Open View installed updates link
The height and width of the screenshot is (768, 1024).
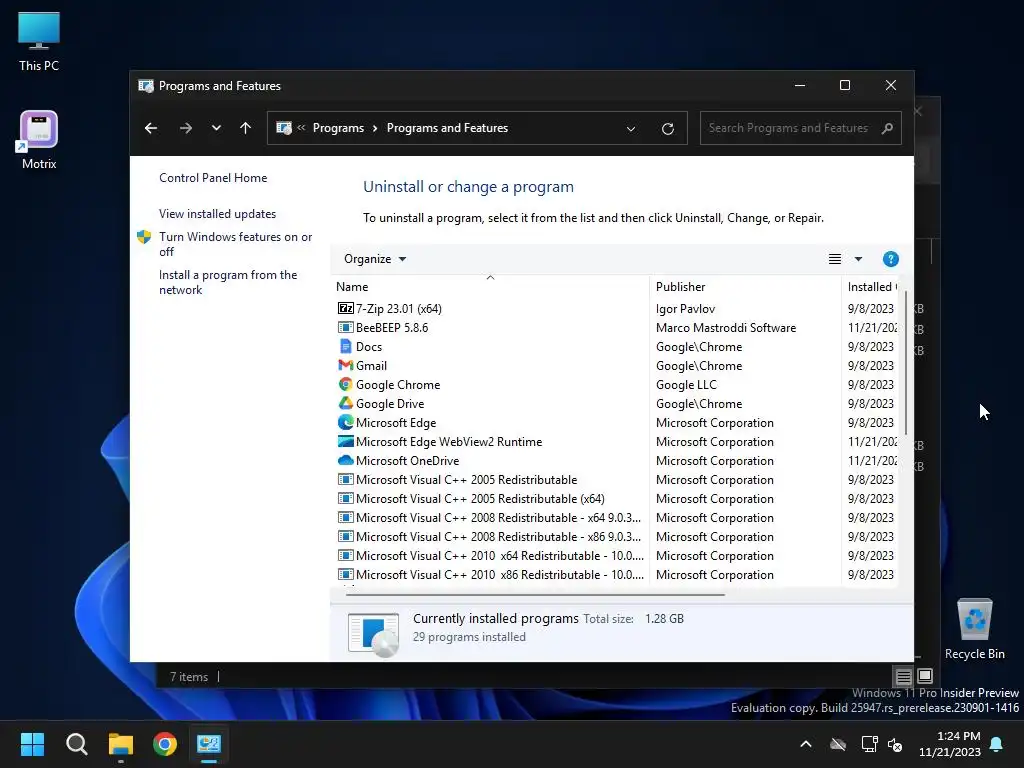coord(217,214)
